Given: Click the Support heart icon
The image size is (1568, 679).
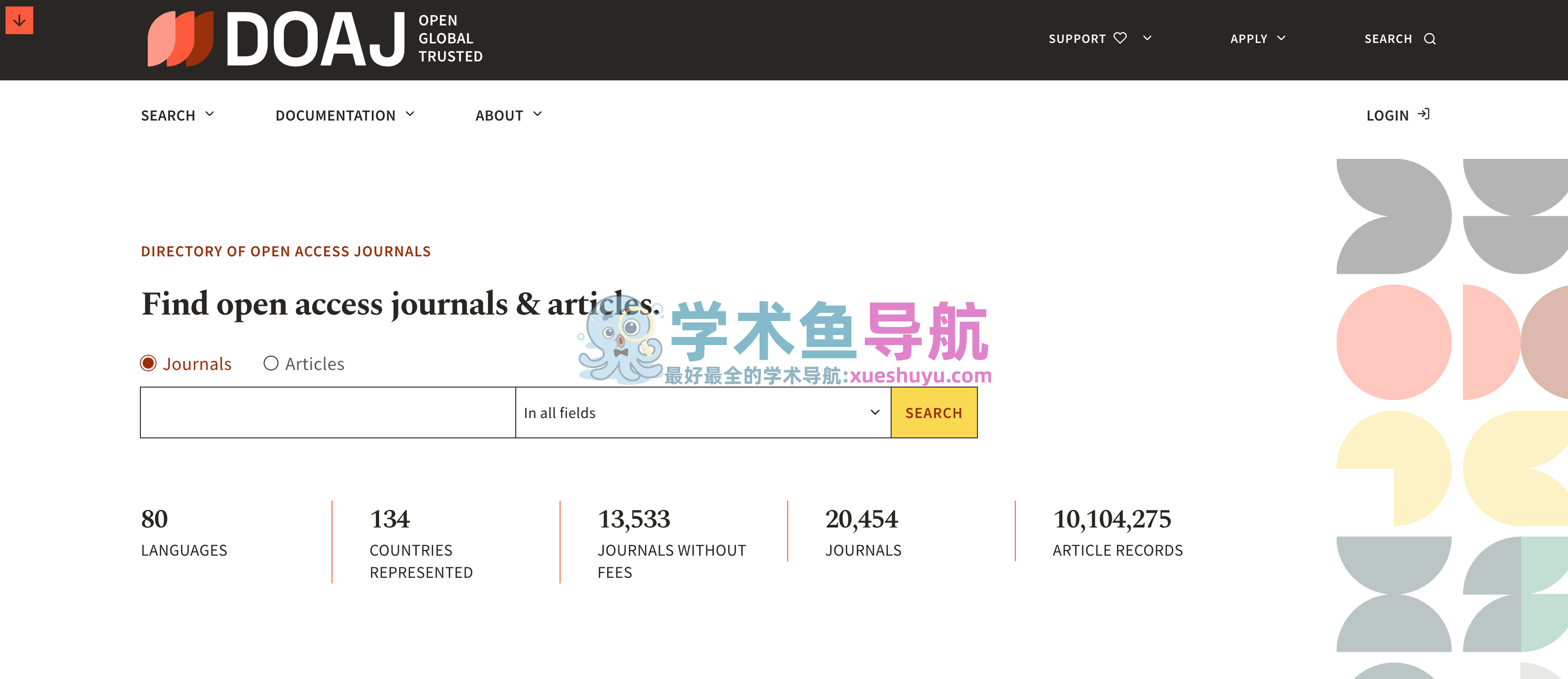Looking at the screenshot, I should pyautogui.click(x=1120, y=38).
